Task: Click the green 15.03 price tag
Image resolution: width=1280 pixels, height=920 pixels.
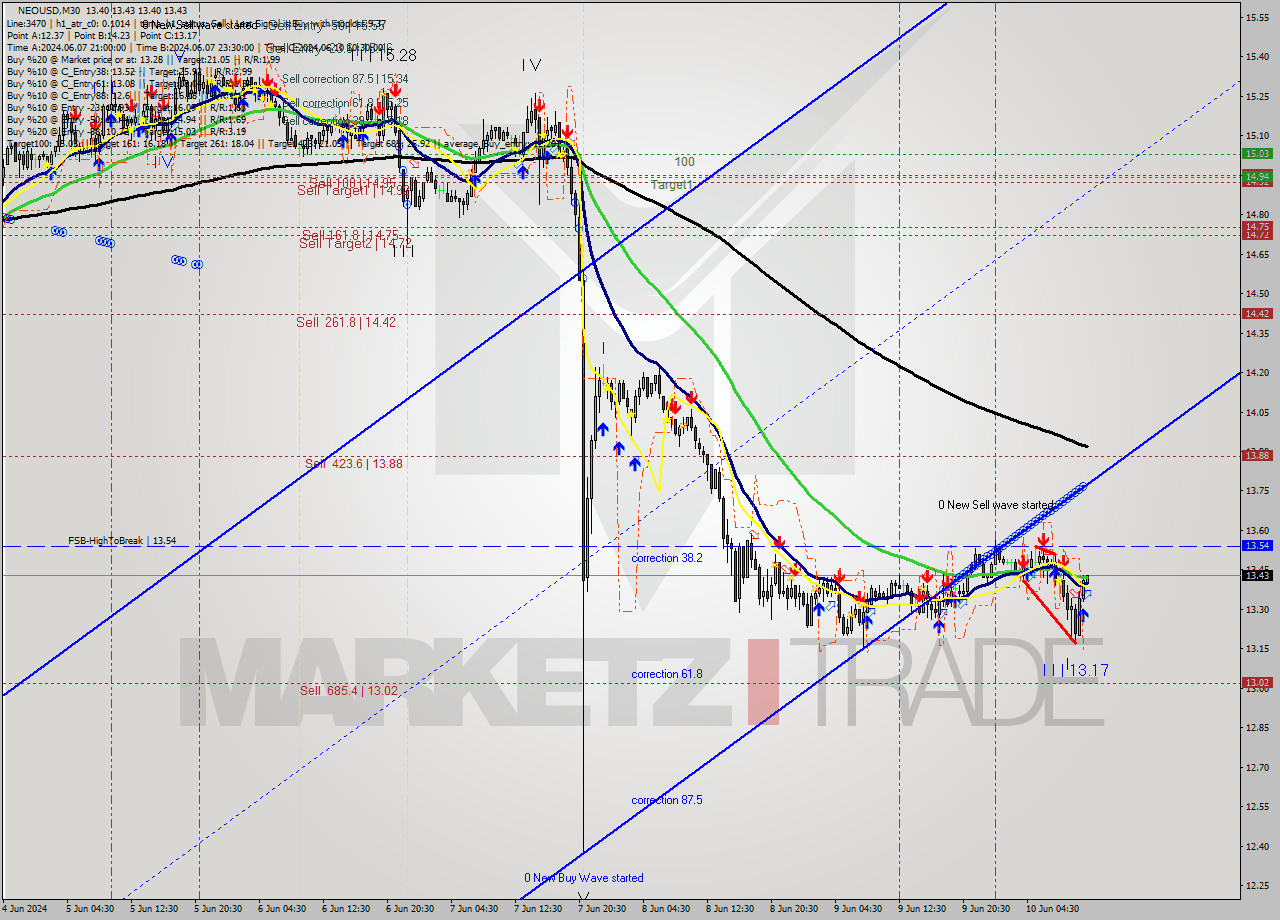Action: pyautogui.click(x=1256, y=153)
